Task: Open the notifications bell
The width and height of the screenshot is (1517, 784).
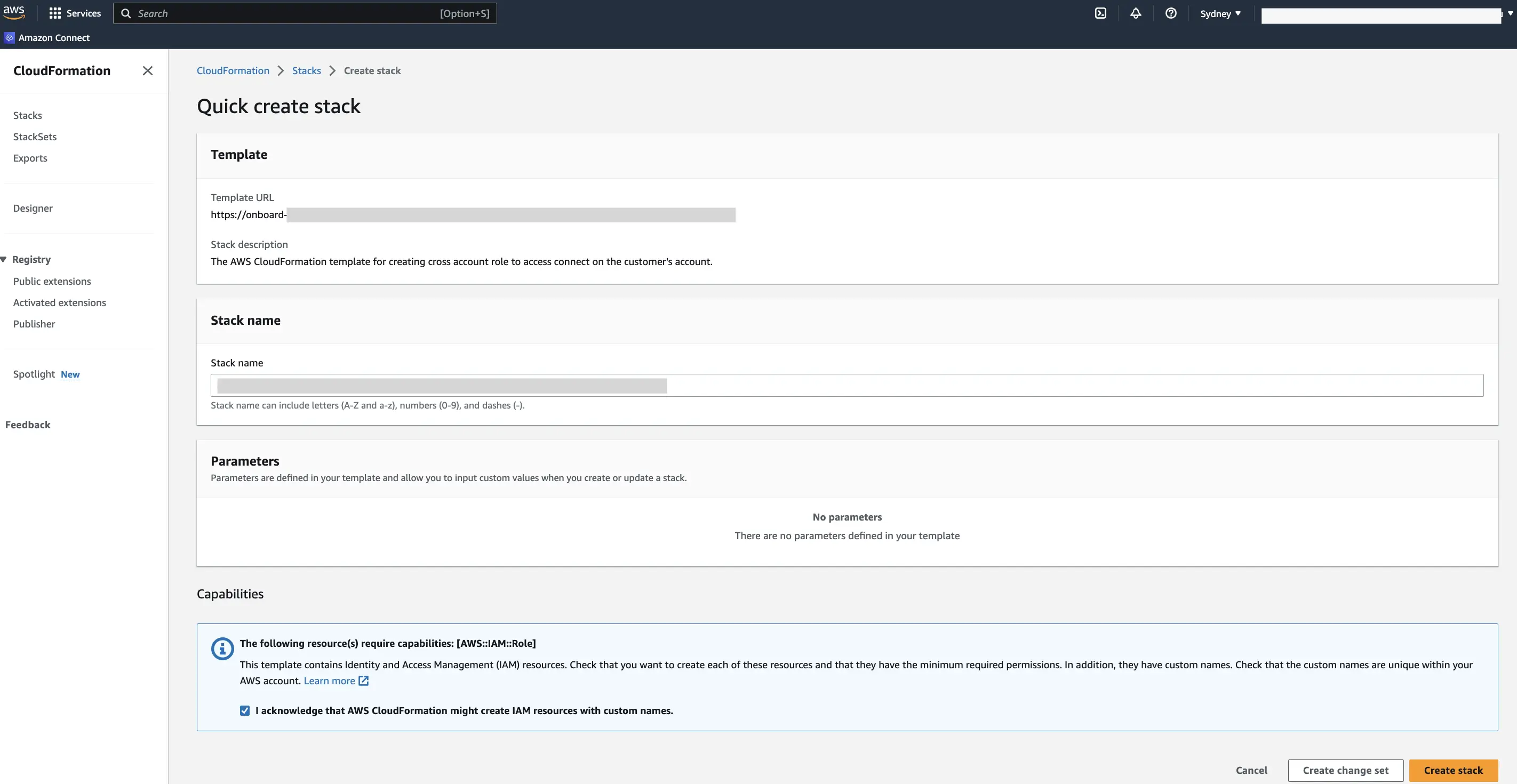Action: [x=1136, y=13]
